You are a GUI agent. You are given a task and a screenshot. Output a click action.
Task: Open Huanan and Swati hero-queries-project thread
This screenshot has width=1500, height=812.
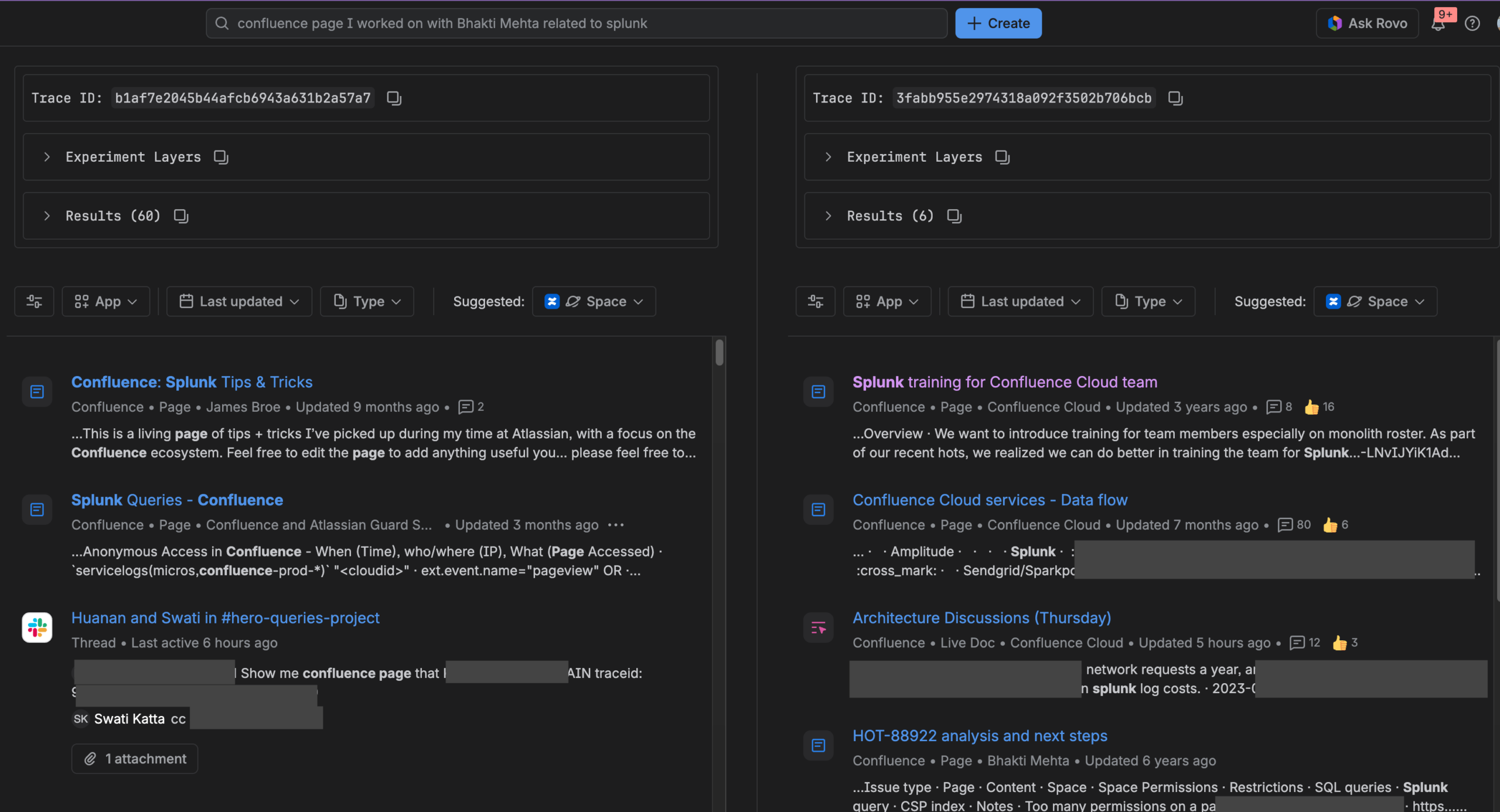[x=226, y=617]
